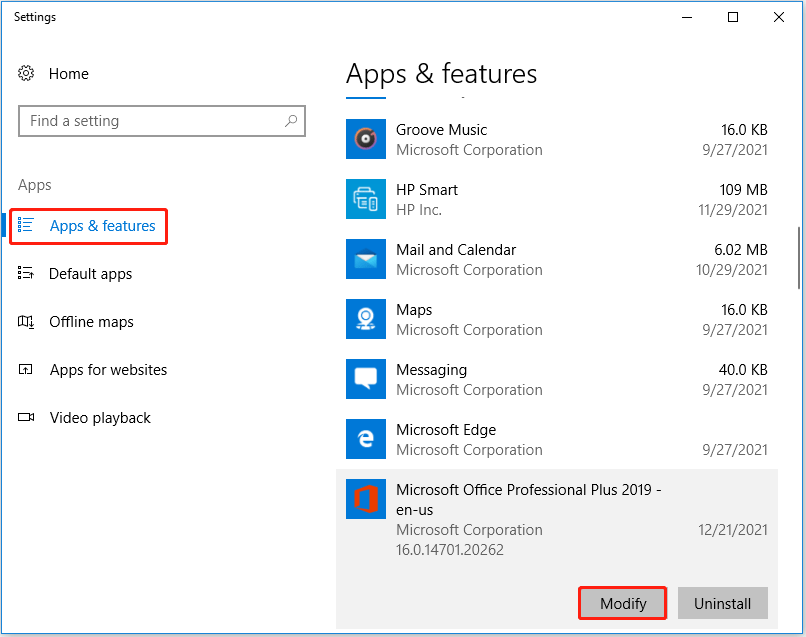The width and height of the screenshot is (806, 637).
Task: Click the search magnifier icon
Action: coord(291,121)
